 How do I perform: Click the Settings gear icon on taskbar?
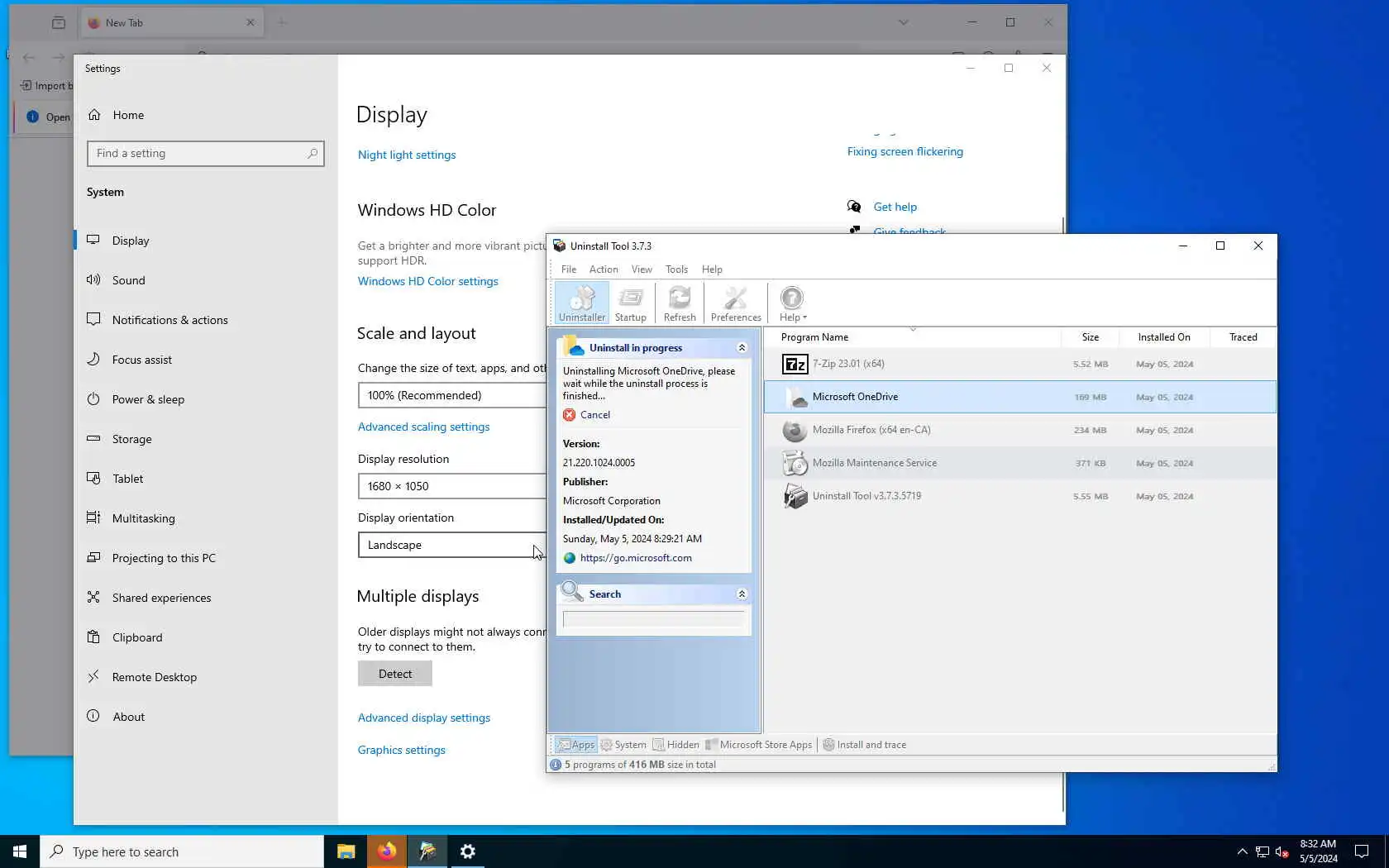pyautogui.click(x=468, y=851)
